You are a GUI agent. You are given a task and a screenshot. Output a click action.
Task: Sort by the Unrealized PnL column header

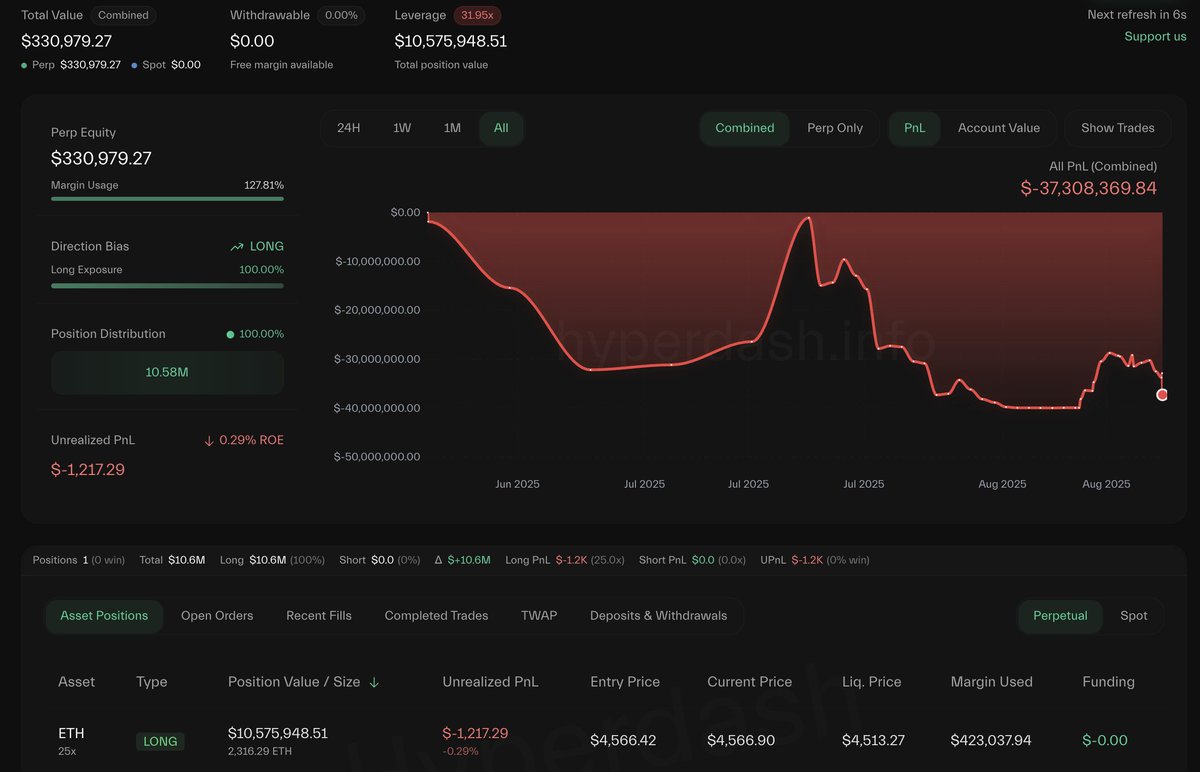490,682
